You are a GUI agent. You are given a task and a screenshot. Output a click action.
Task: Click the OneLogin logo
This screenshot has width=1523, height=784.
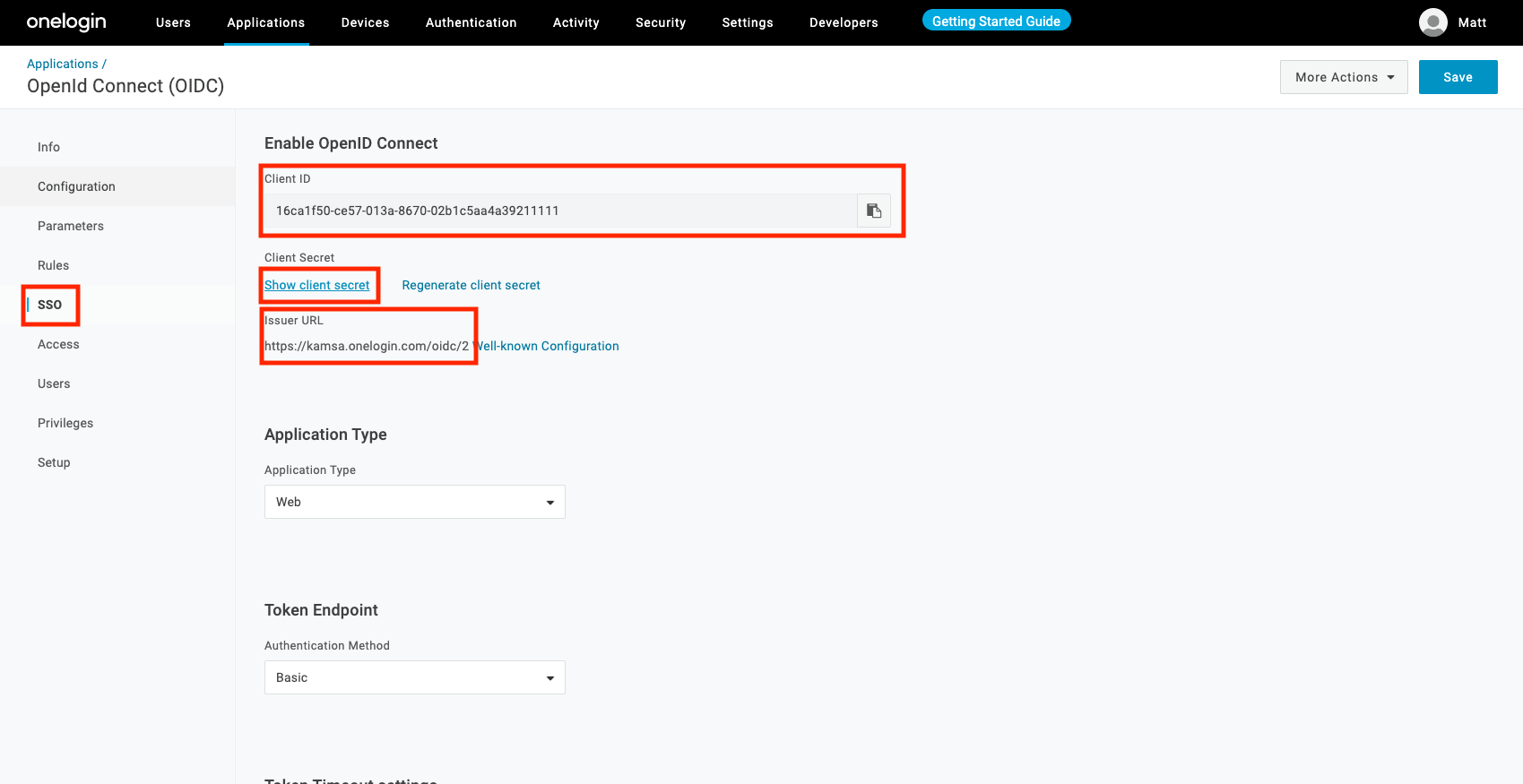click(66, 22)
